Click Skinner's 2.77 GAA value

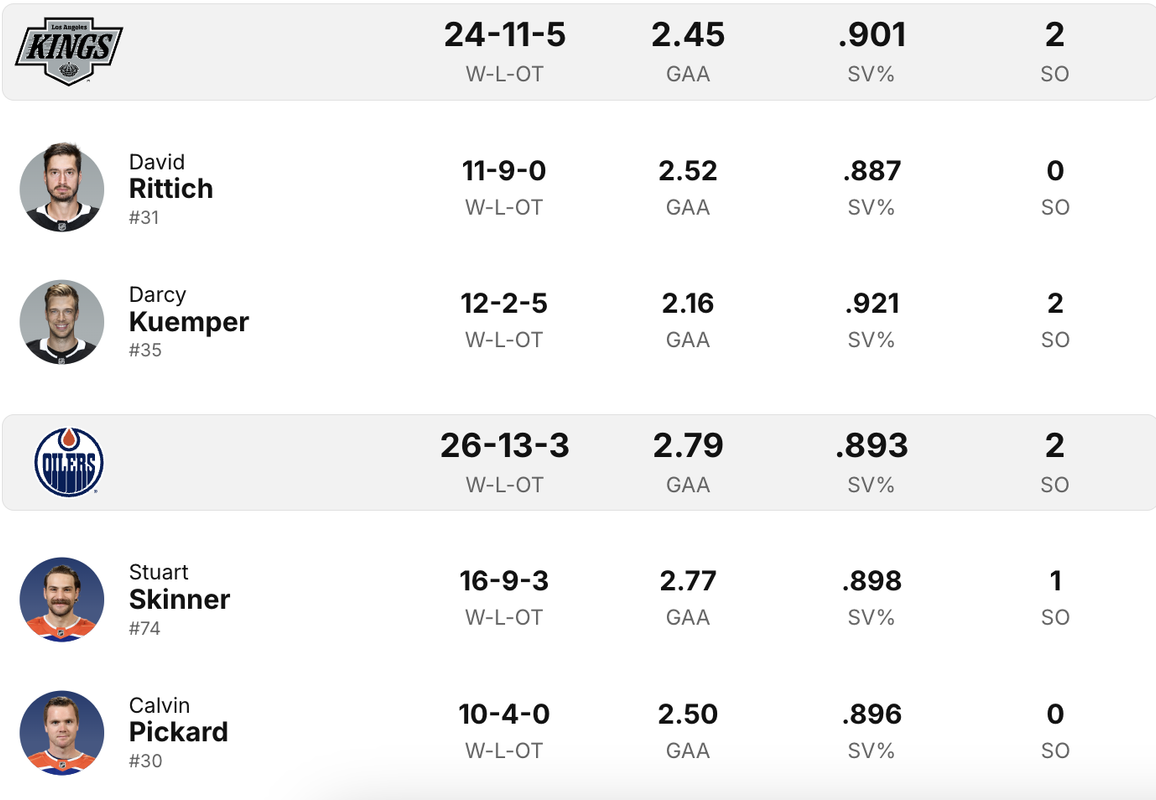pos(688,581)
